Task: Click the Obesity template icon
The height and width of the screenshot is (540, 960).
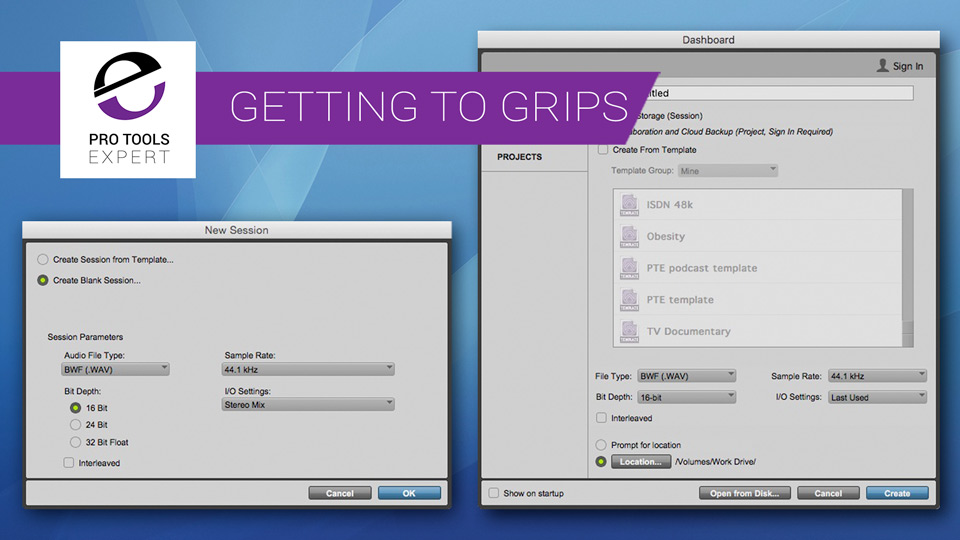Action: pyautogui.click(x=629, y=236)
